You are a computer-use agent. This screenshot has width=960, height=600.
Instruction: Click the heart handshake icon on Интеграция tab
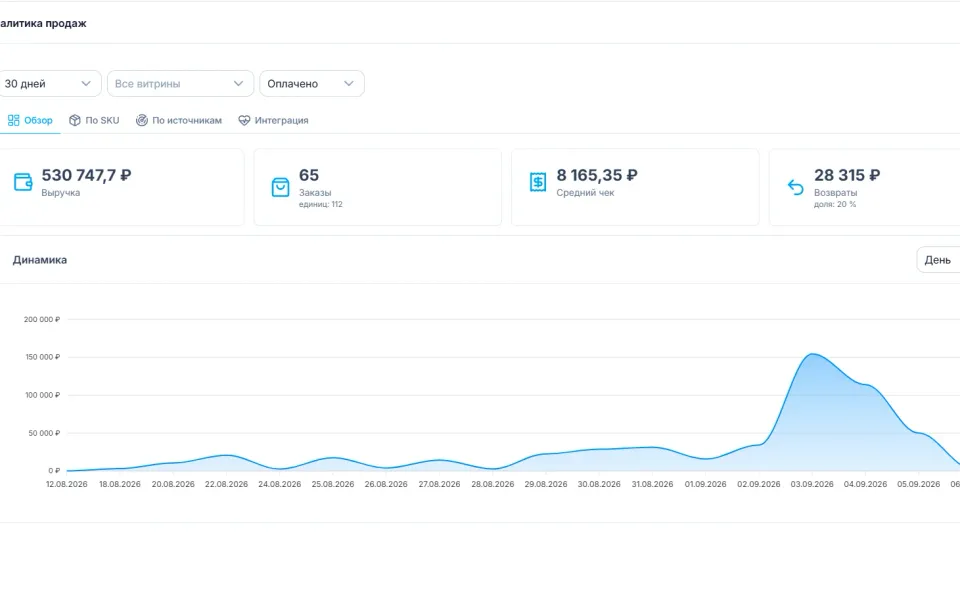click(x=244, y=121)
